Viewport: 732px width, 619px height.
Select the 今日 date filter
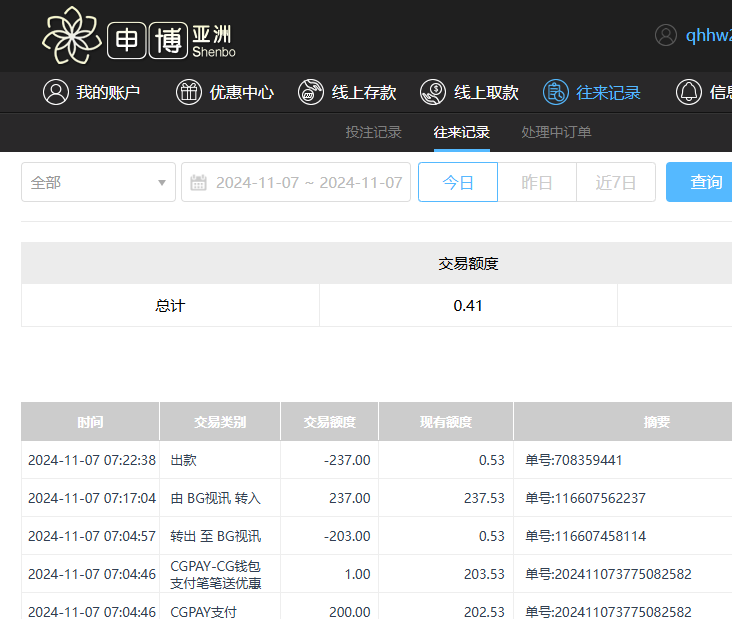click(x=457, y=182)
